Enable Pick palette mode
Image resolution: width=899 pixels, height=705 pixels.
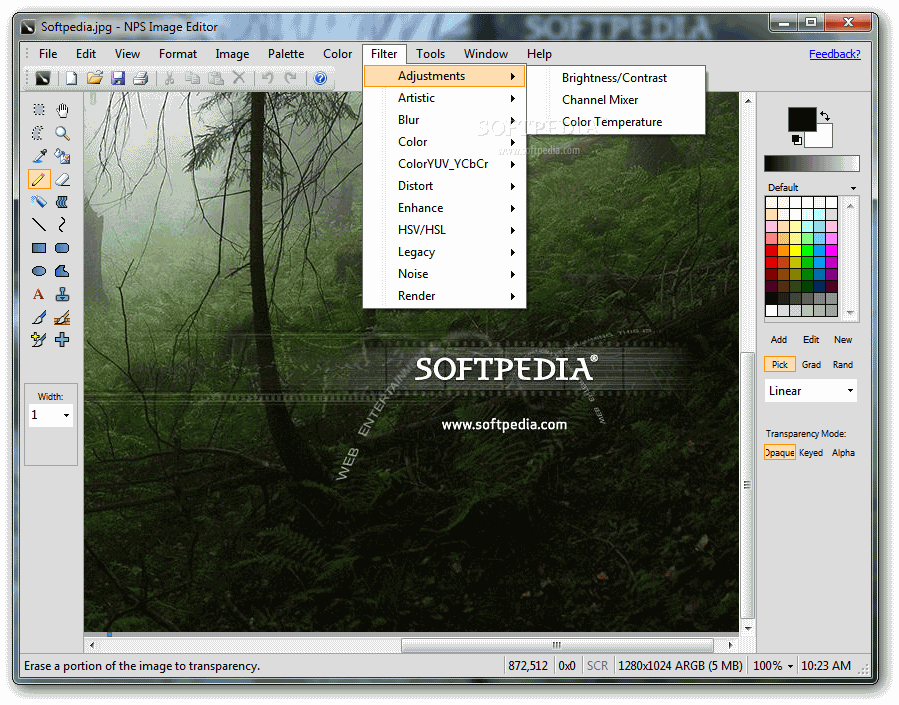coord(780,365)
